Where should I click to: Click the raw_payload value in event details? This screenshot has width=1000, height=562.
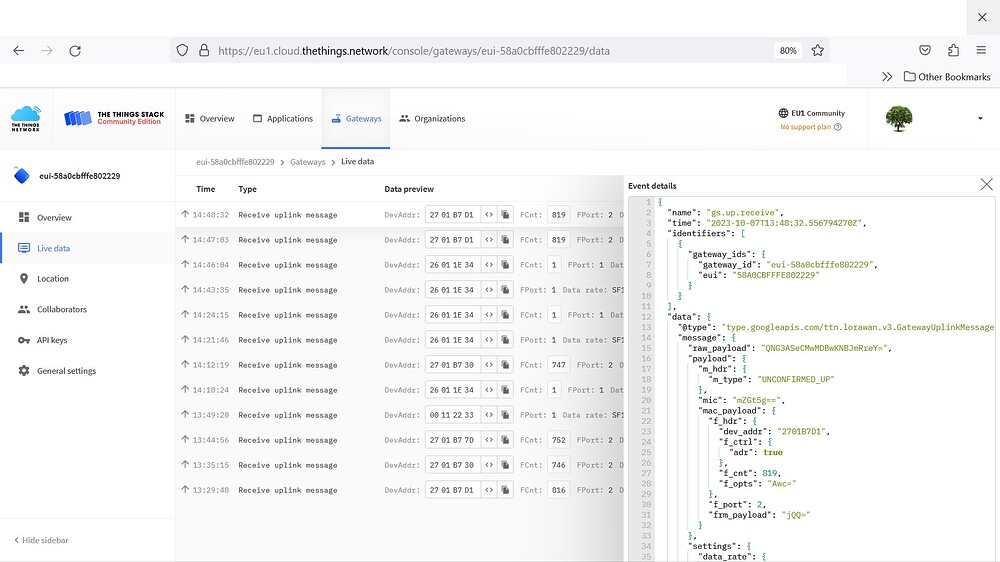(x=824, y=348)
